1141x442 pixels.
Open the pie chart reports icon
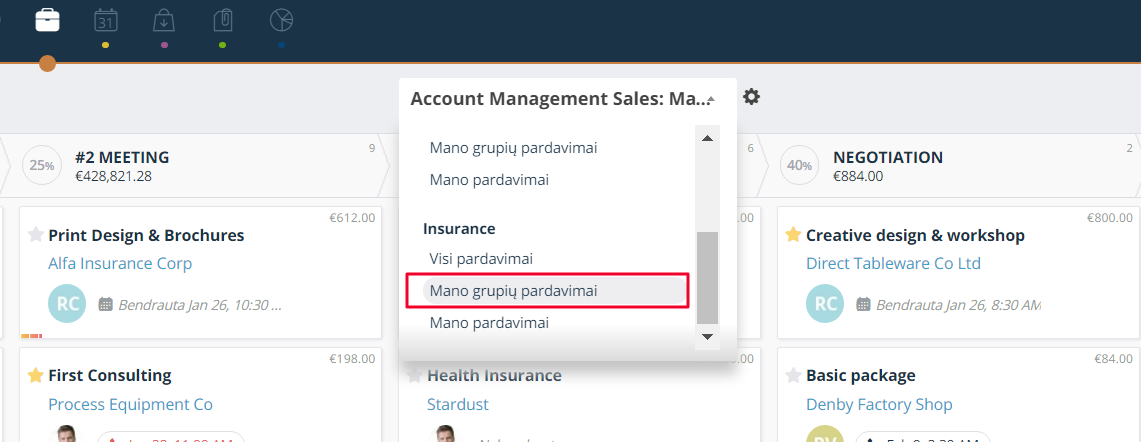point(281,20)
